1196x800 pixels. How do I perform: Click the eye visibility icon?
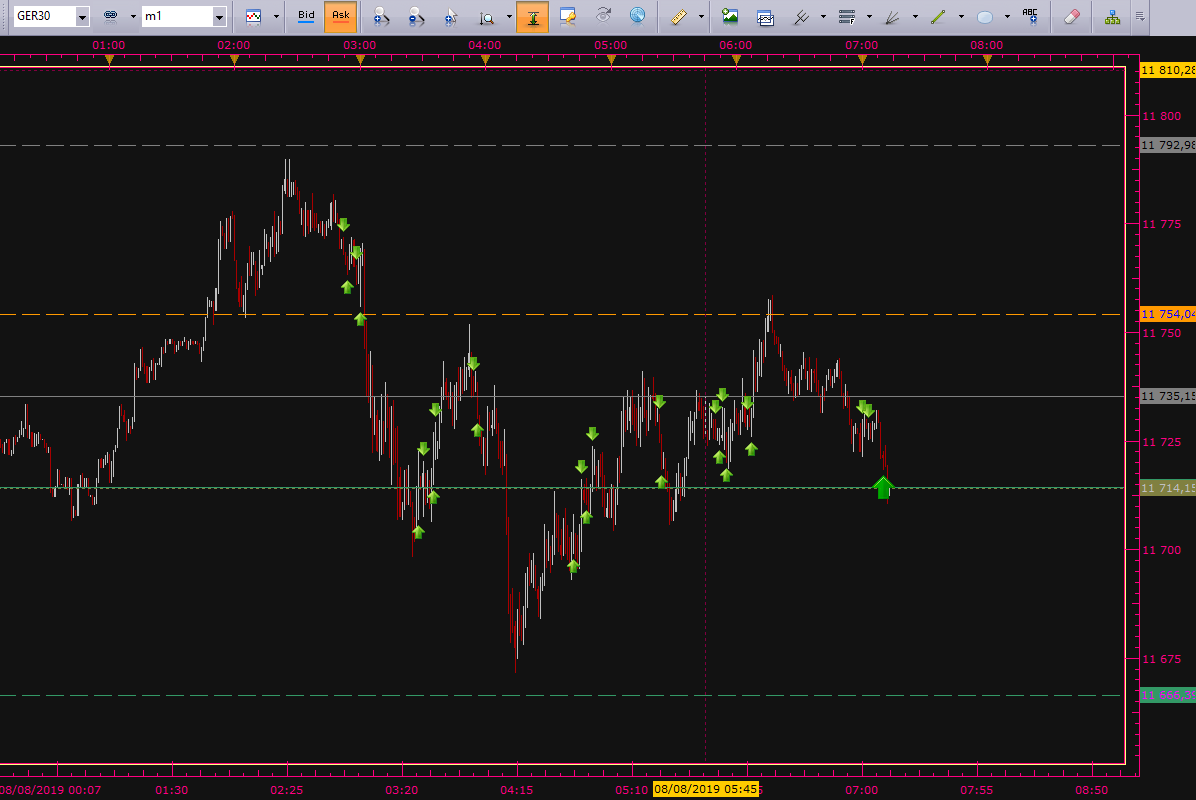point(603,15)
